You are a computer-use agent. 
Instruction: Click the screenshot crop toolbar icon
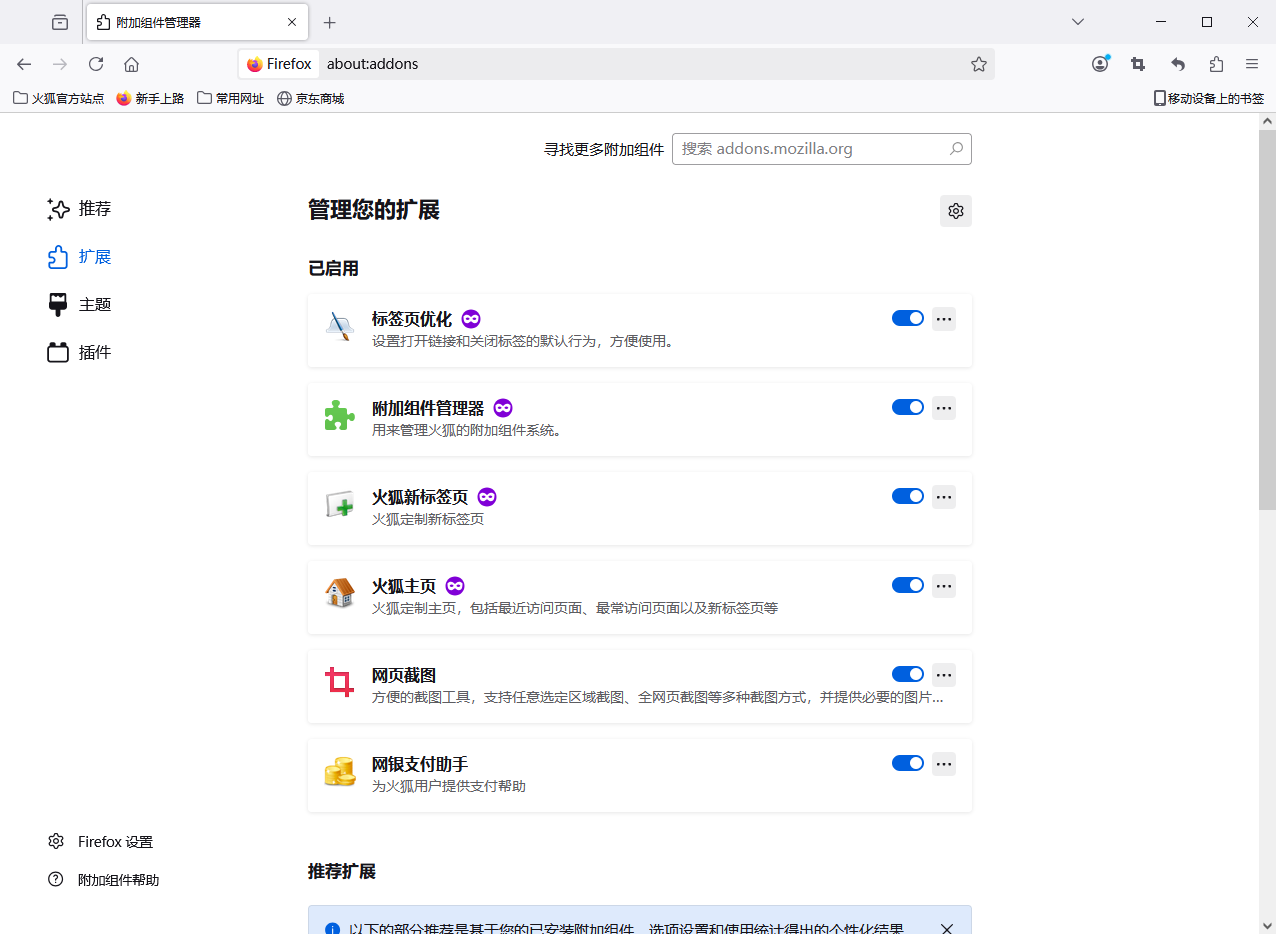[x=1138, y=64]
